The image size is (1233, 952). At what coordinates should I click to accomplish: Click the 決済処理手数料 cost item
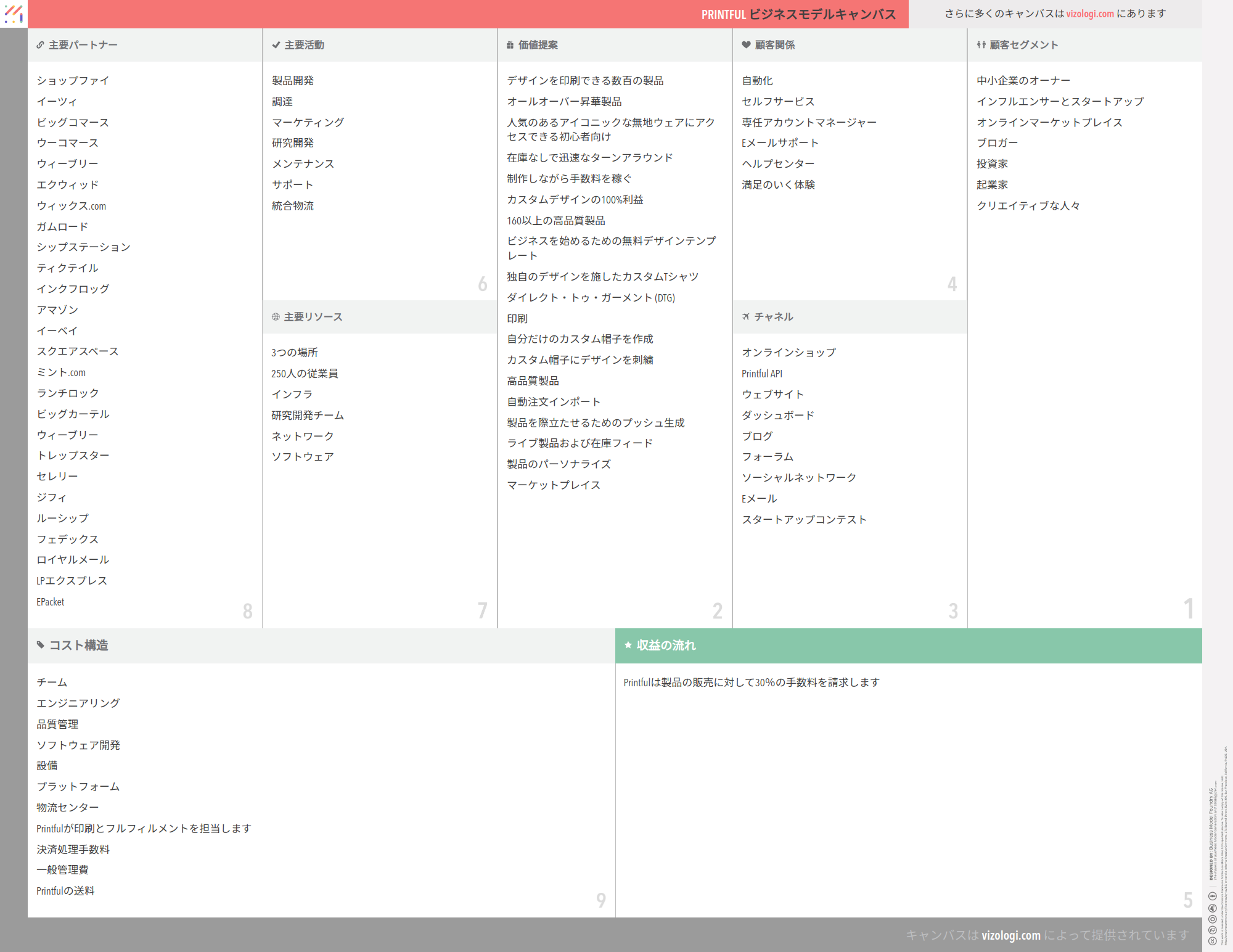pyautogui.click(x=73, y=850)
